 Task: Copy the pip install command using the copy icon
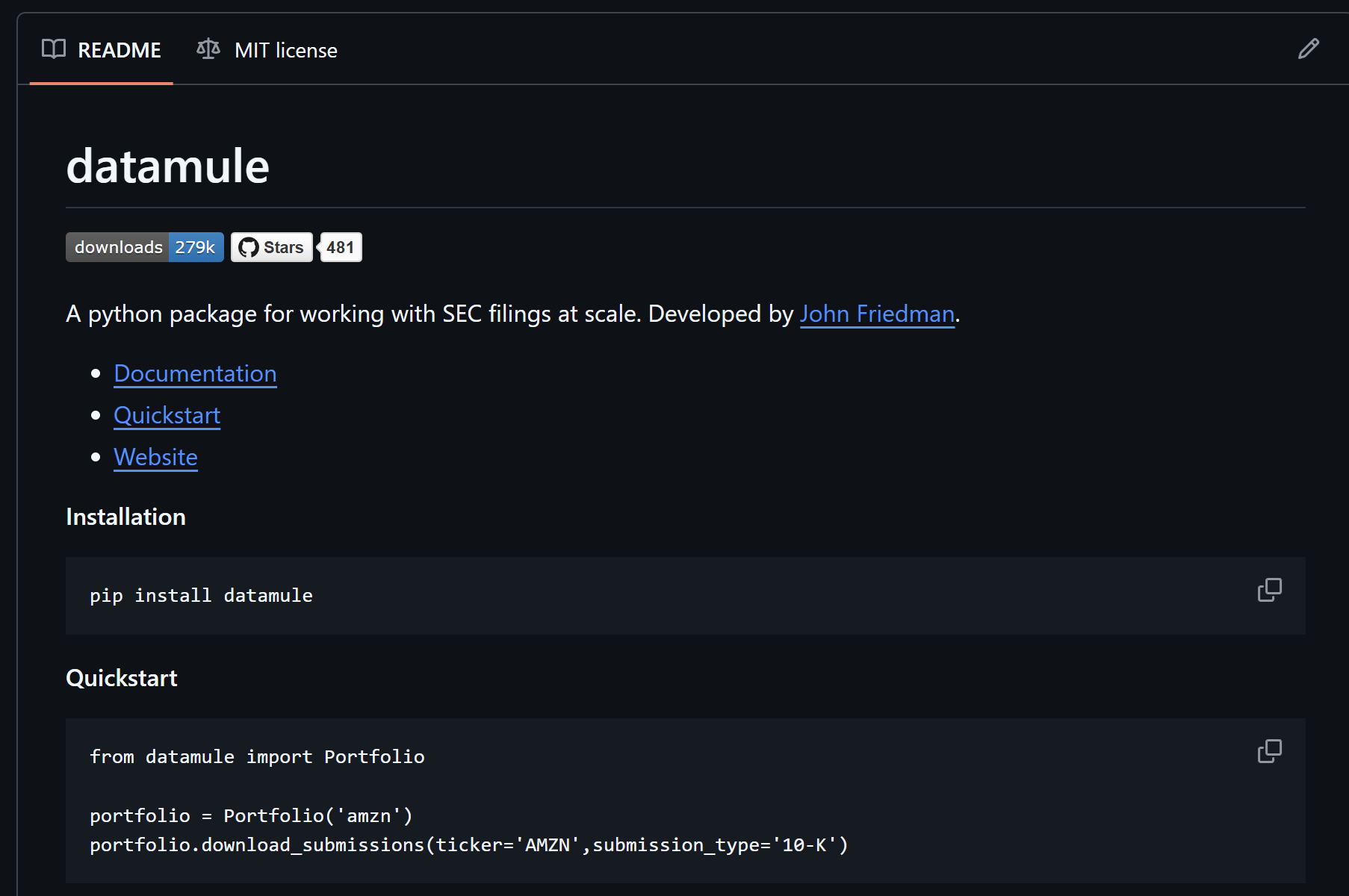(1269, 590)
